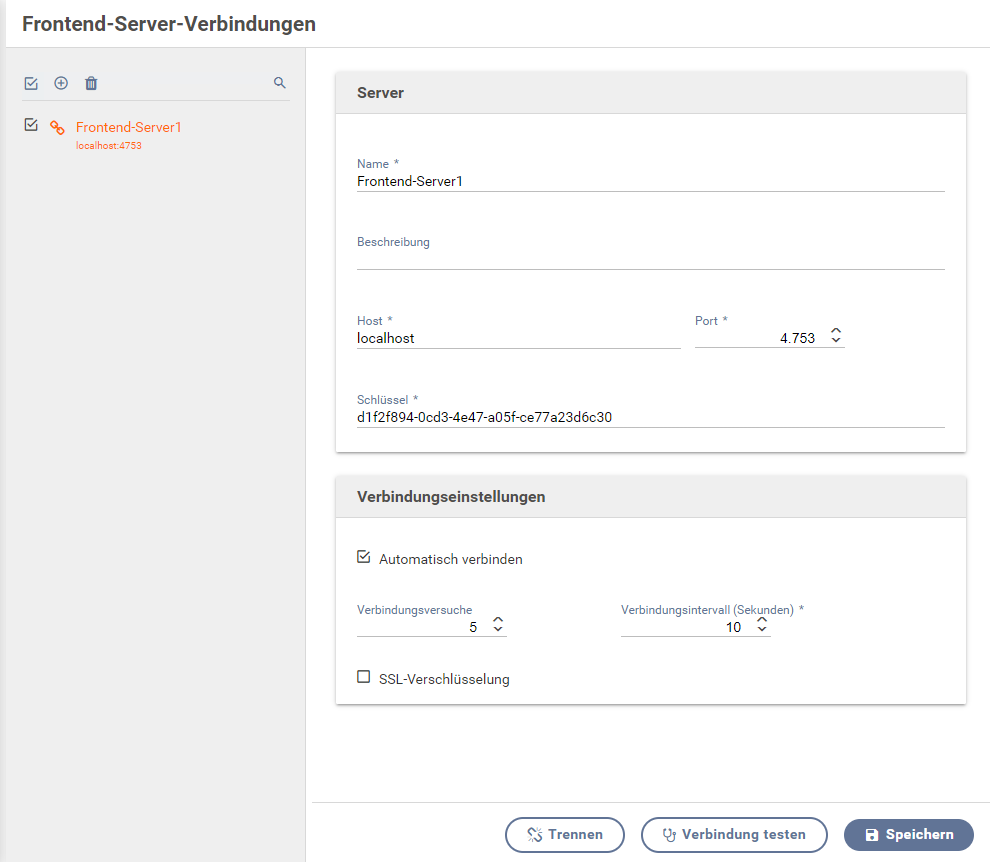
Task: Click the select-all checkbox icon in list toolbar
Action: [31, 83]
